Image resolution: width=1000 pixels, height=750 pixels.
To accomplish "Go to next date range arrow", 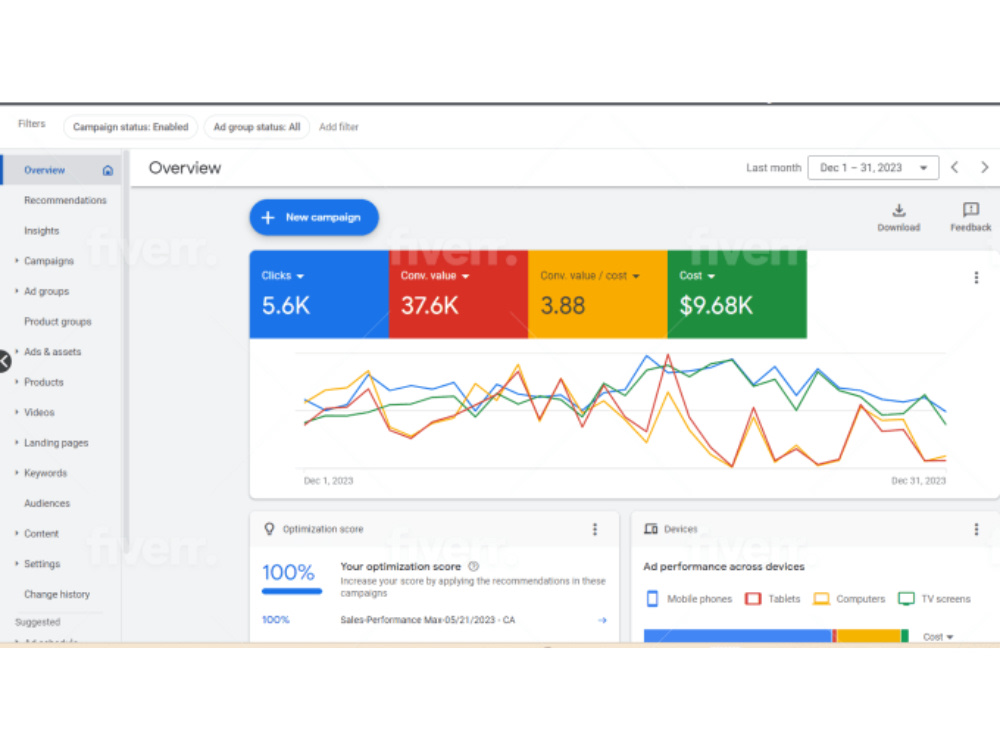I will pyautogui.click(x=985, y=167).
